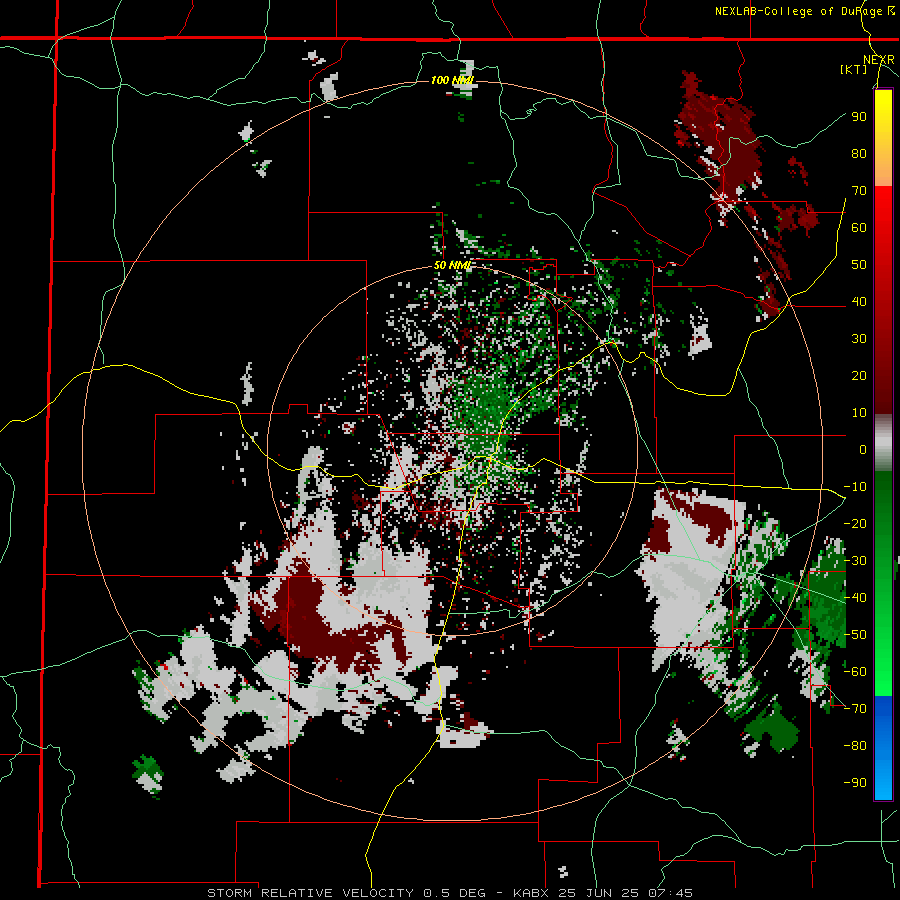Click the 100 NMI range ring label
Screen dimensions: 900x900
(452, 80)
